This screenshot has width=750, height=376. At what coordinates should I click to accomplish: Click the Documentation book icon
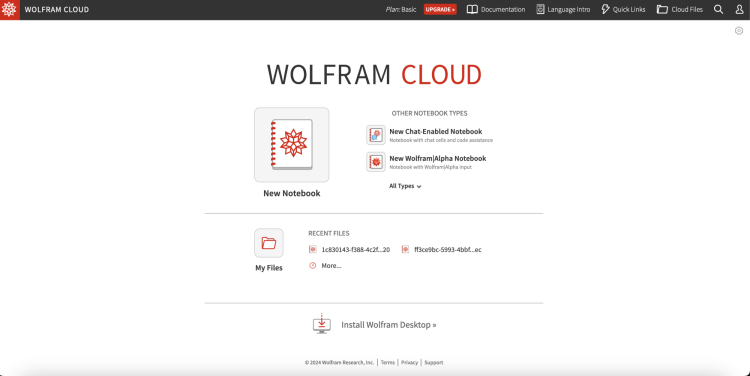pyautogui.click(x=472, y=10)
